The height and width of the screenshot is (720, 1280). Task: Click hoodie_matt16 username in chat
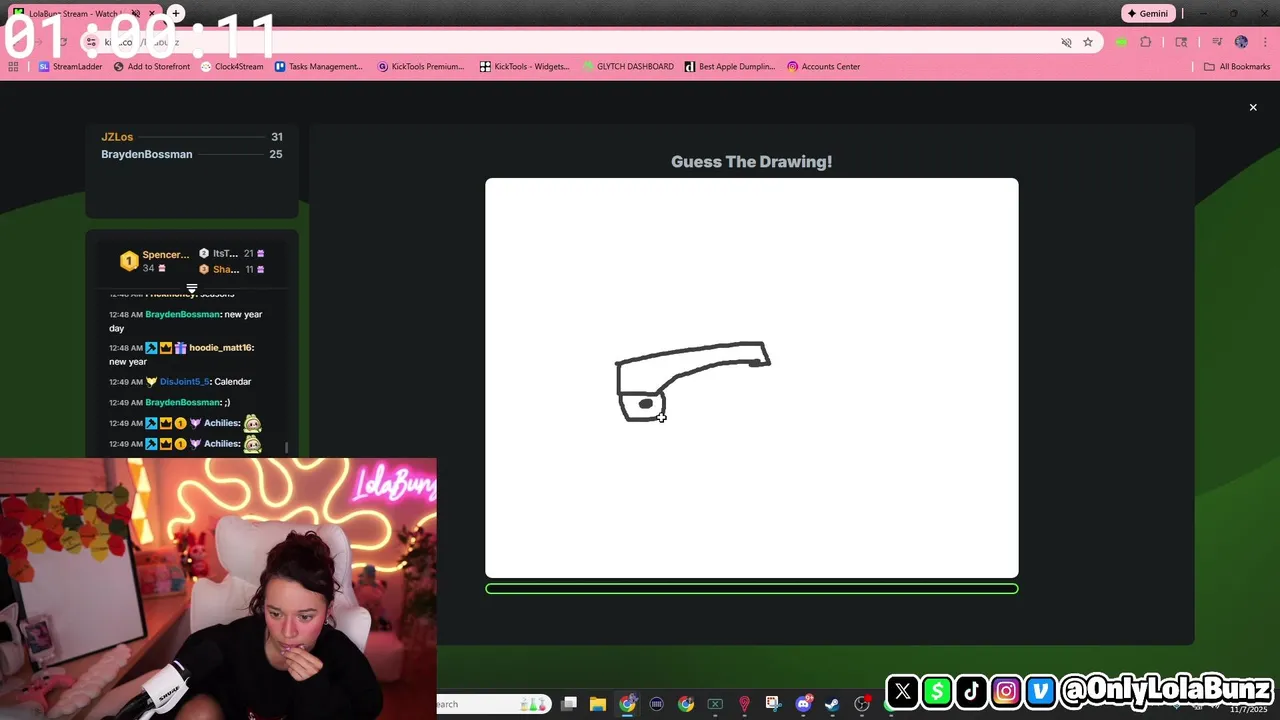click(x=221, y=348)
